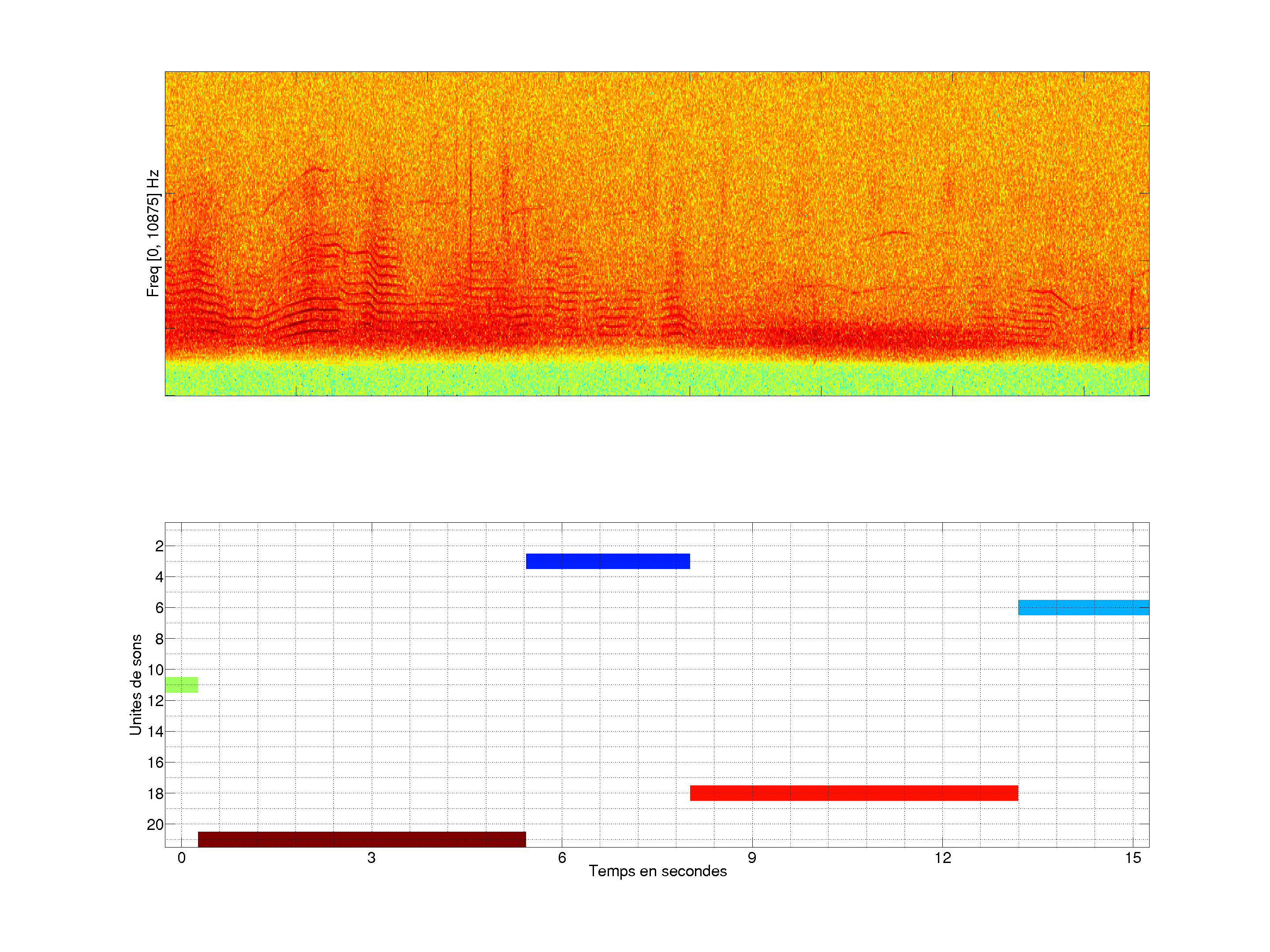Click the bright red bar at unit 18

click(x=854, y=793)
